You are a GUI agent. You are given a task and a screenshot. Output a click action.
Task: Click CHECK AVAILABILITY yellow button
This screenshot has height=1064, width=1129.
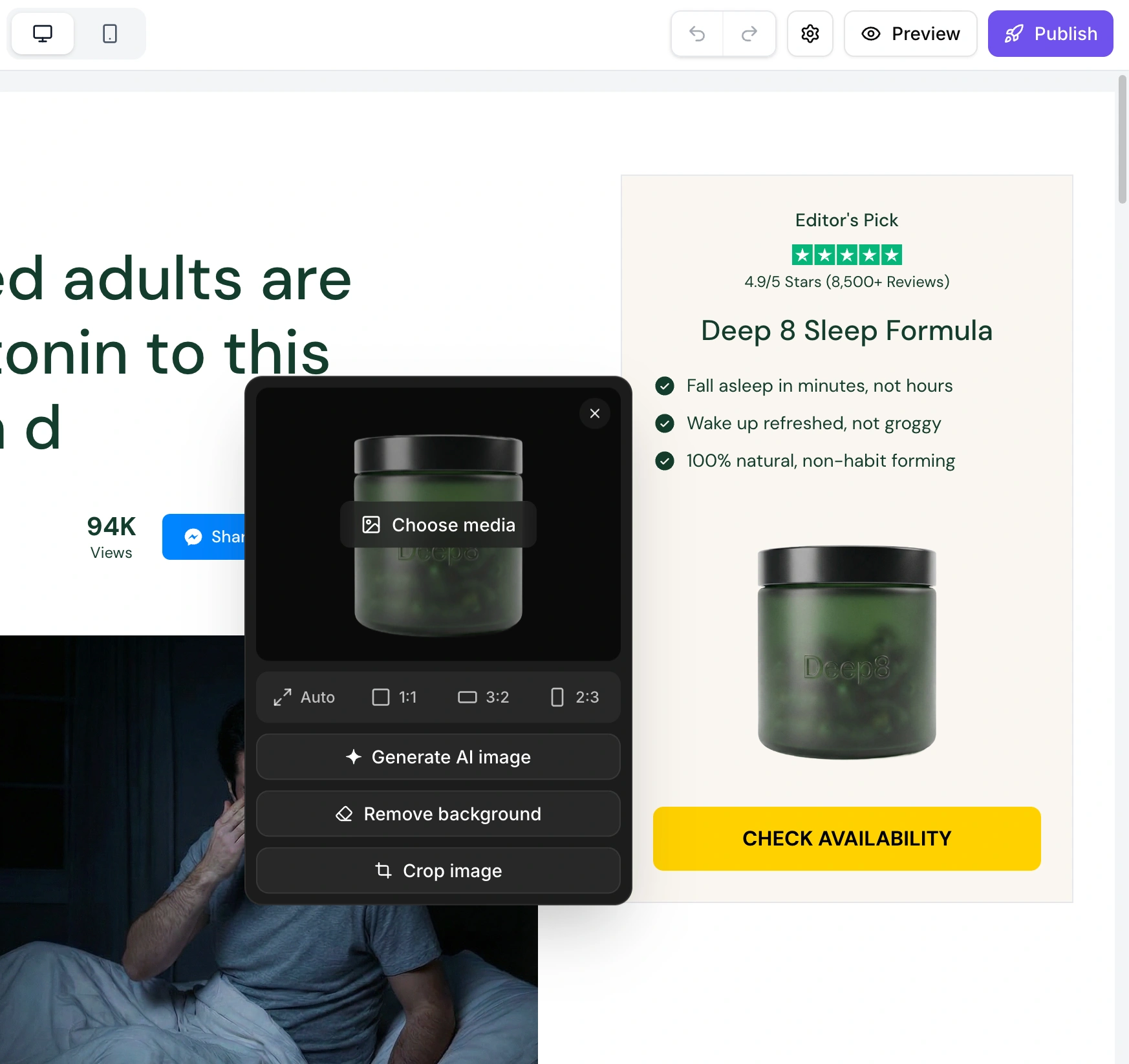click(847, 838)
